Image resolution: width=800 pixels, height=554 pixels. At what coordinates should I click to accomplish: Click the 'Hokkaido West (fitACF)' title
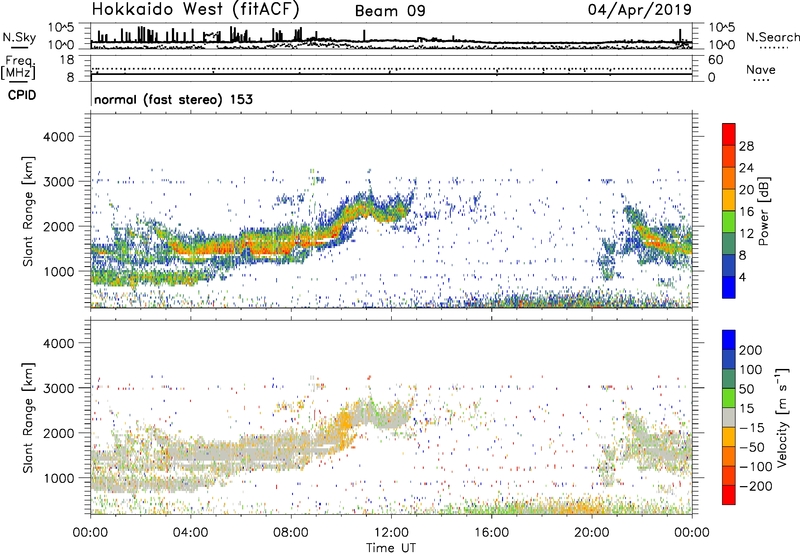195,9
